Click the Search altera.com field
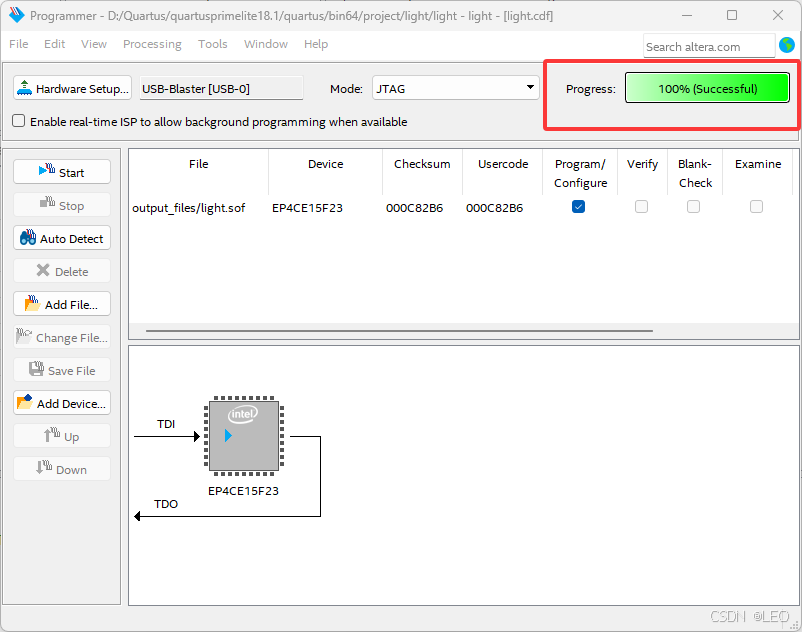Screen dimensions: 802x632 (x=709, y=47)
